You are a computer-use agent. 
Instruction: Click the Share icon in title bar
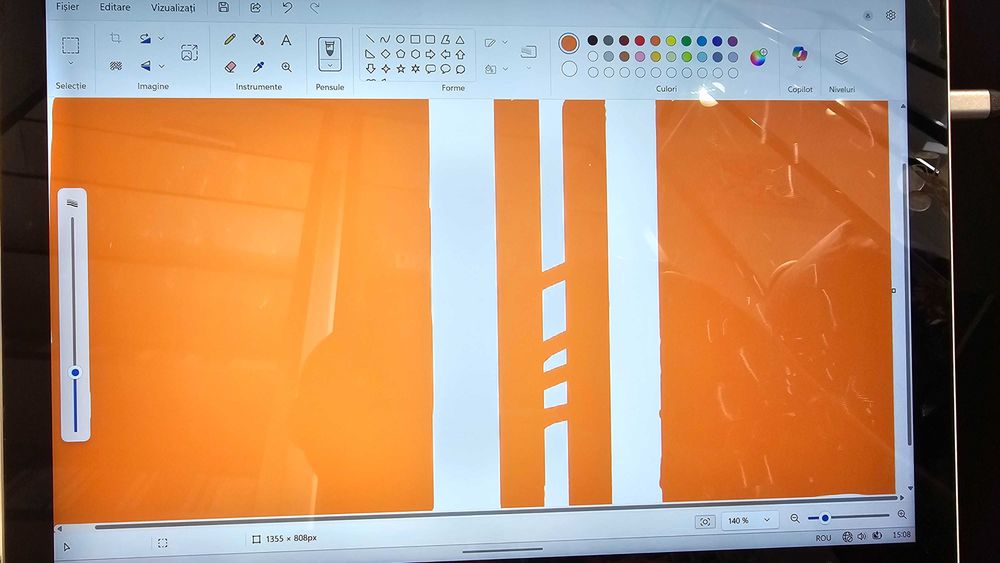[256, 8]
